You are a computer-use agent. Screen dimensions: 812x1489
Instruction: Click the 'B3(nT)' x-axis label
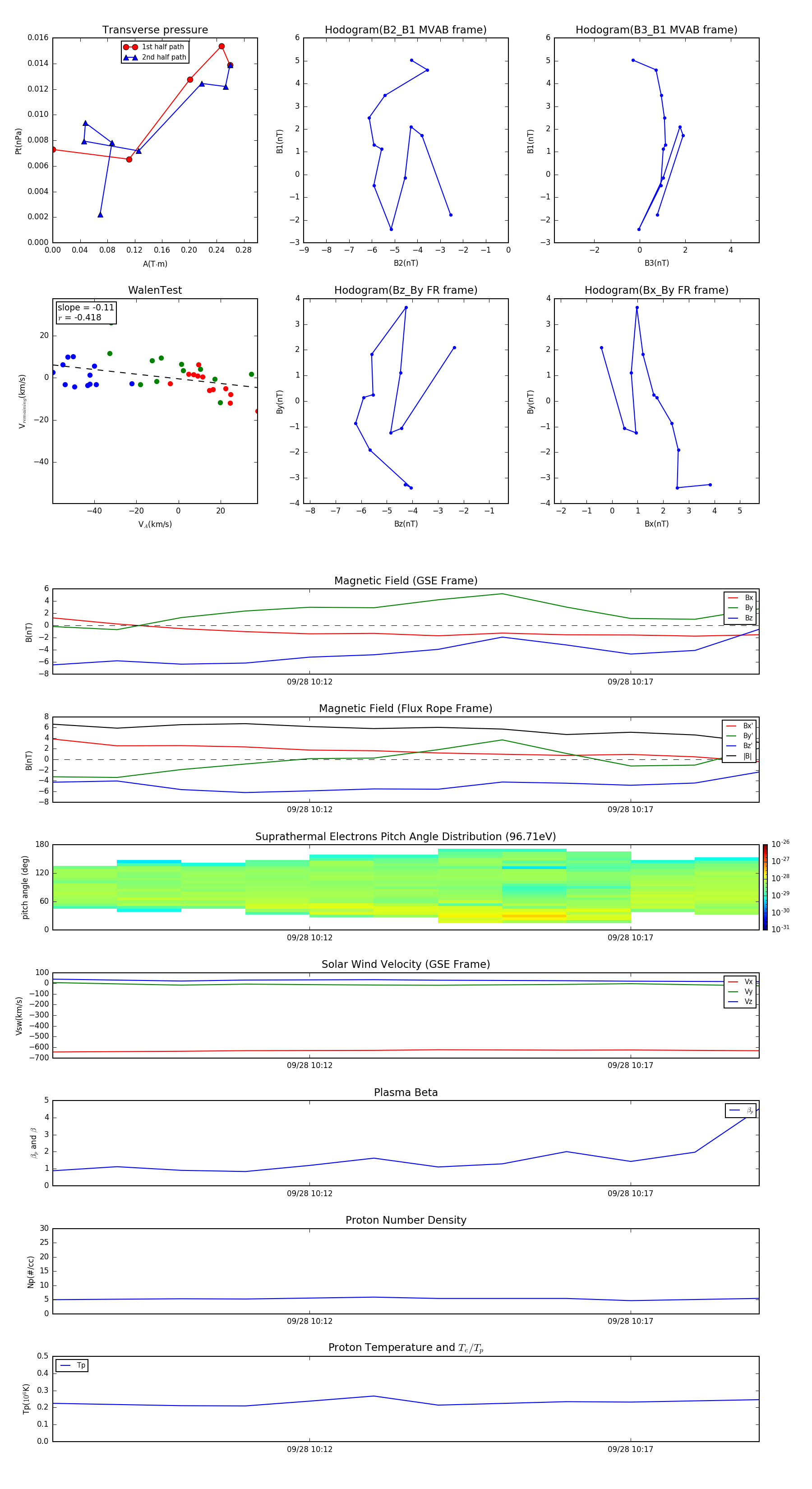pos(656,263)
